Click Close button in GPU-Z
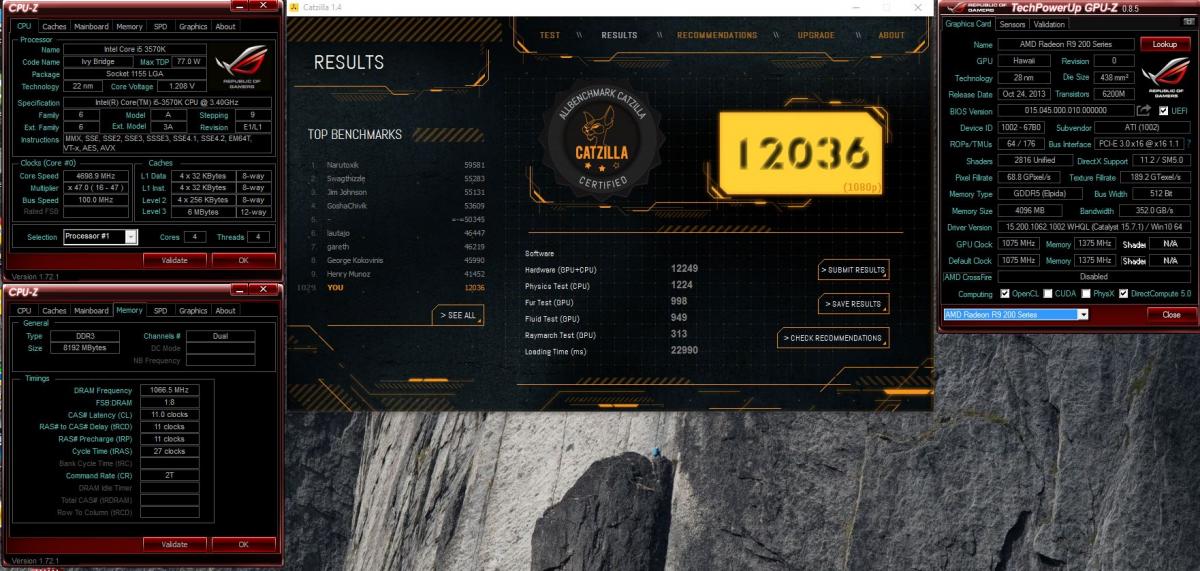The width and height of the screenshot is (1200, 571). [x=1171, y=314]
